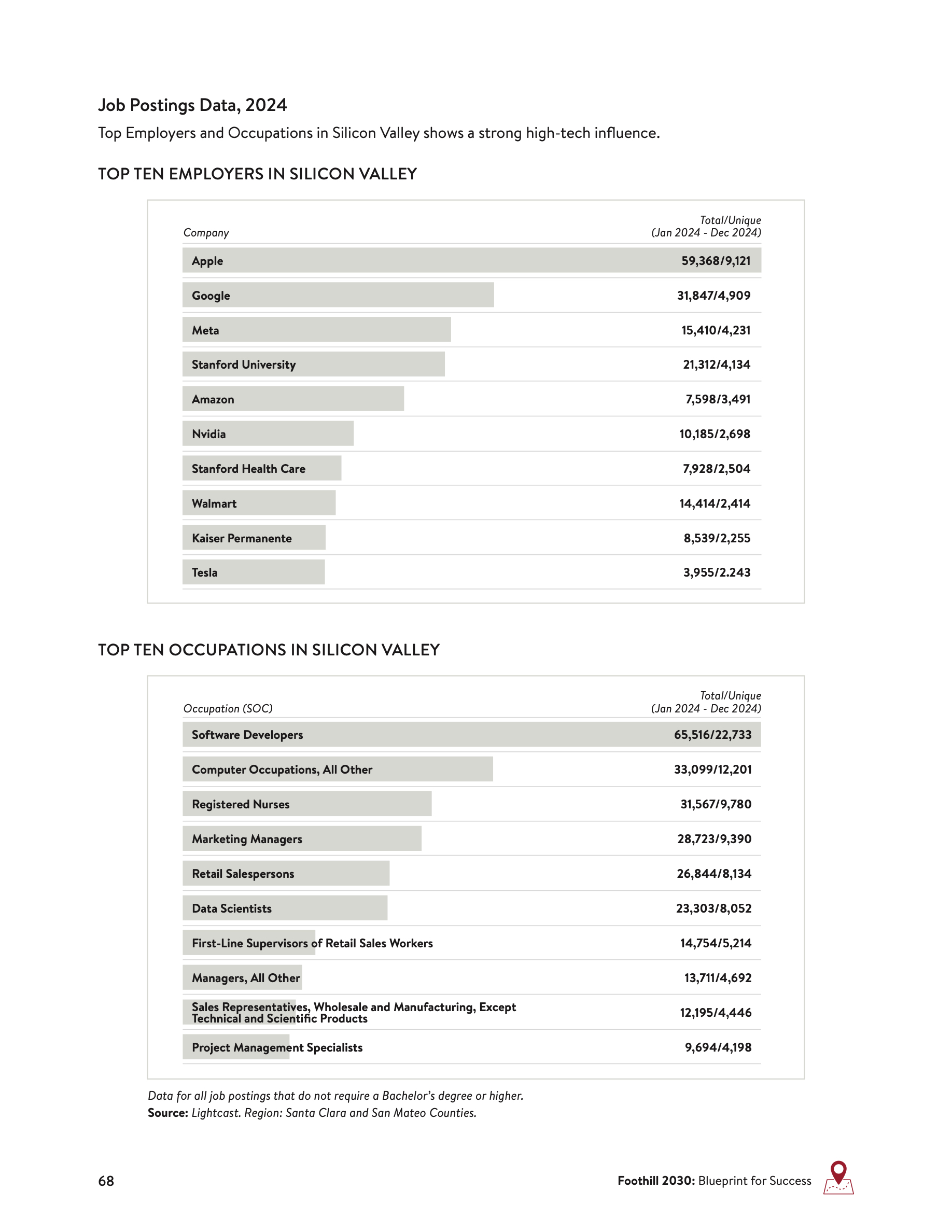This screenshot has height=1232, width=952.
Task: Click the page number 68
Action: tap(106, 1181)
